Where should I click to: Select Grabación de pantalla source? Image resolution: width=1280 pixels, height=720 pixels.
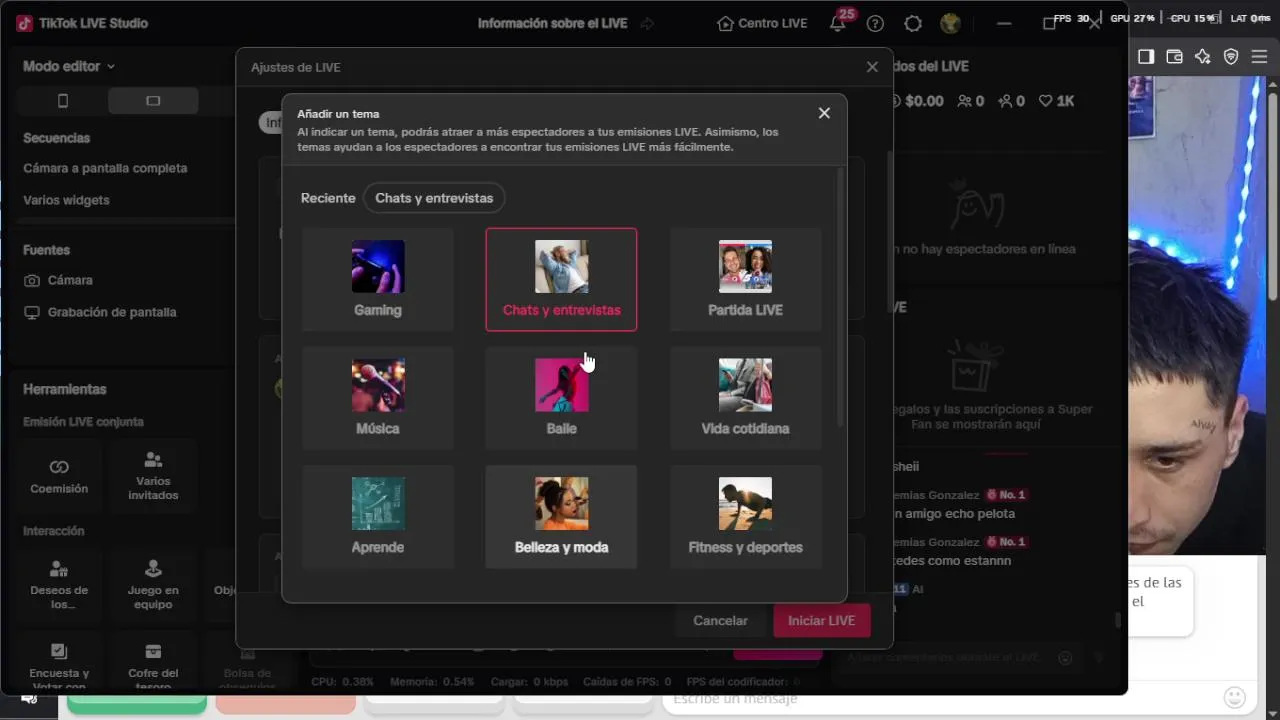[100, 312]
